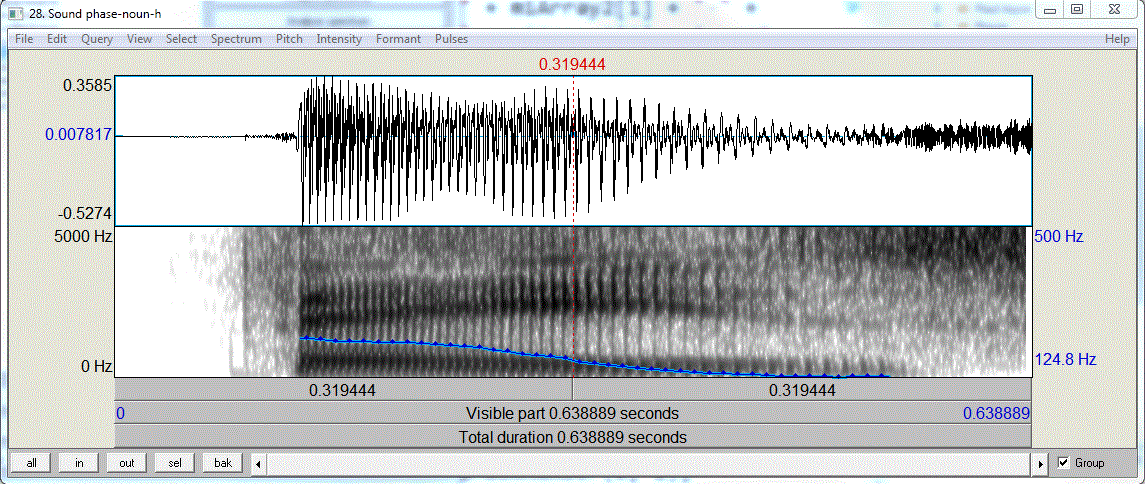This screenshot has width=1145, height=484.
Task: Open the Edit menu
Action: click(57, 39)
